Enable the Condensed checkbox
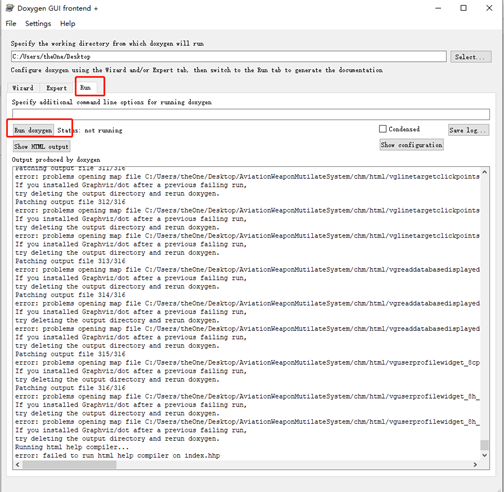The width and height of the screenshot is (504, 492). pyautogui.click(x=383, y=129)
